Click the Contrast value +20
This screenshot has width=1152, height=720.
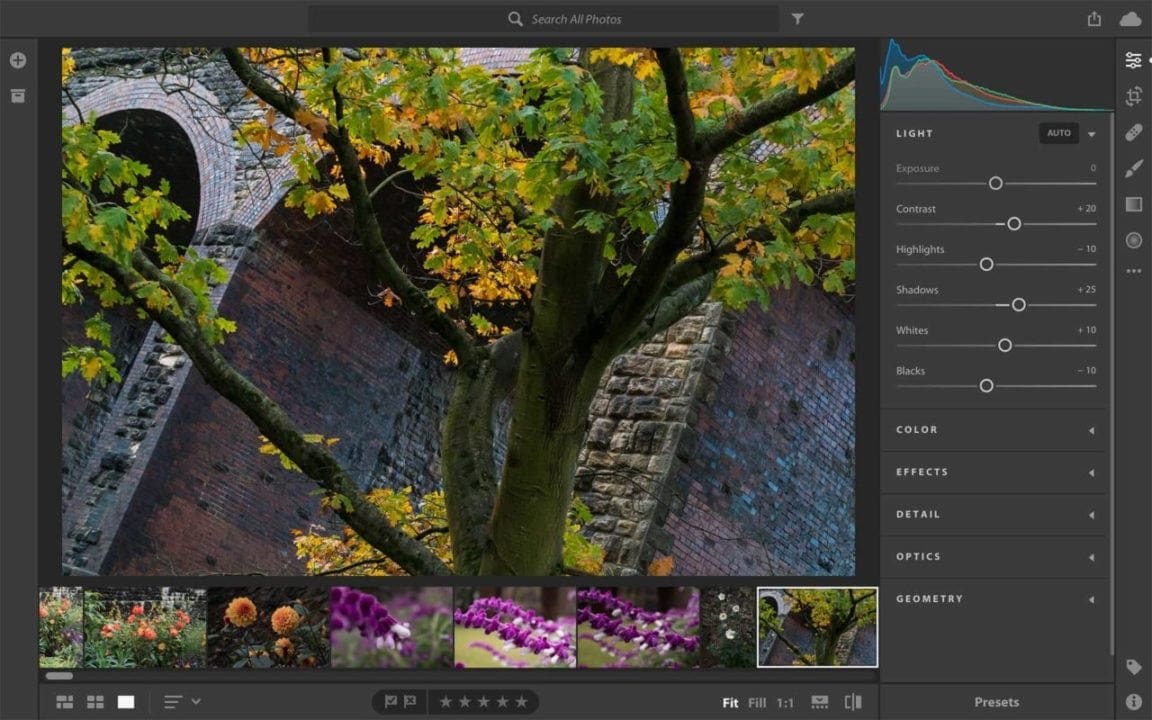coord(1087,209)
